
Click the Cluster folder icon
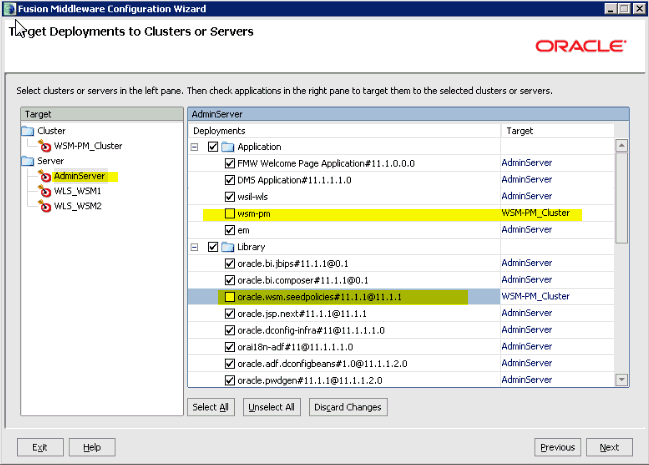pyautogui.click(x=28, y=131)
